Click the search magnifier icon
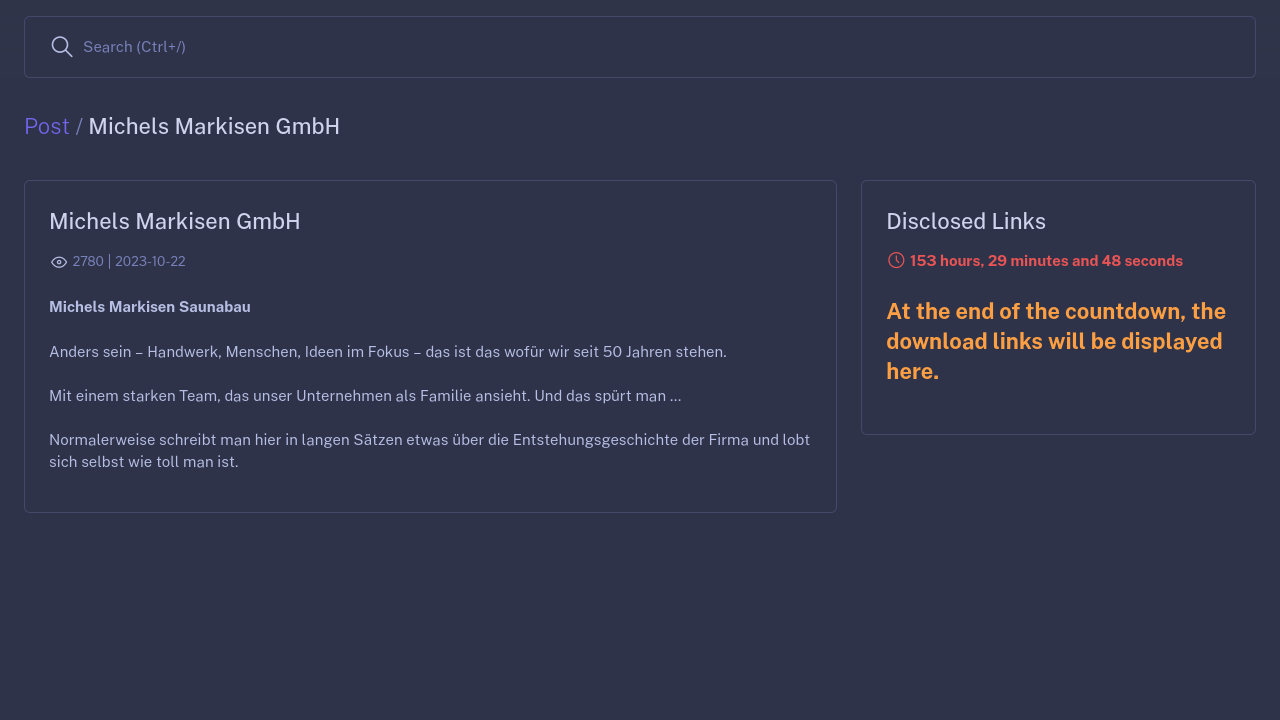Viewport: 1280px width, 720px height. tap(62, 47)
